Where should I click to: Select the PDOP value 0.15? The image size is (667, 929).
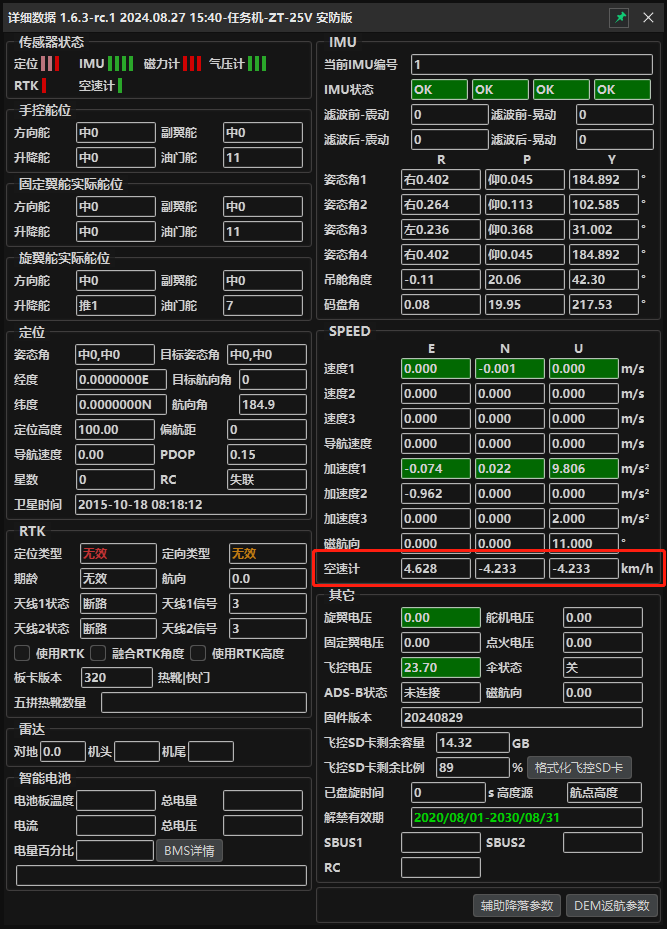point(267,454)
